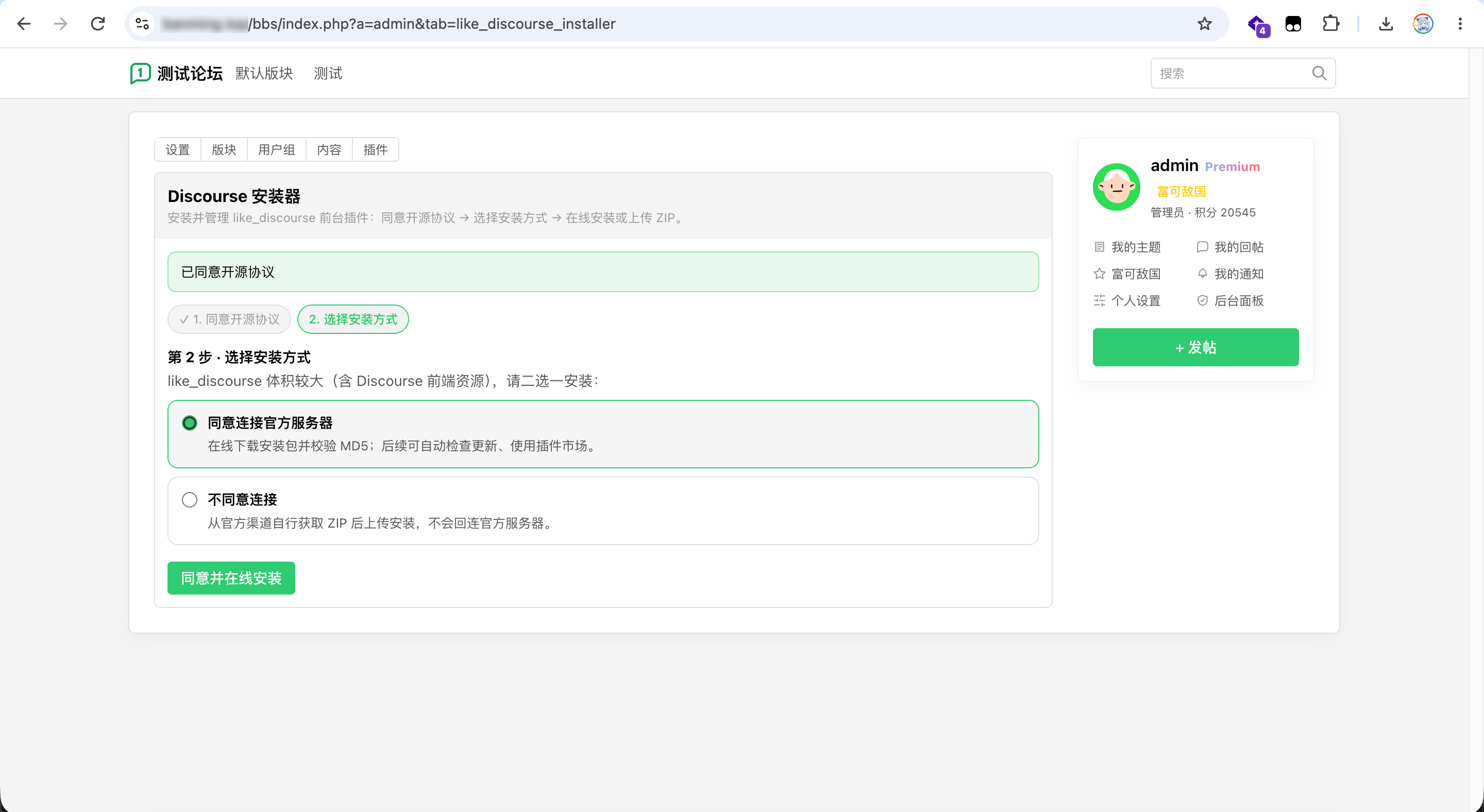The image size is (1484, 812).
Task: Click the page vertical scrollbar
Action: coord(1476,430)
